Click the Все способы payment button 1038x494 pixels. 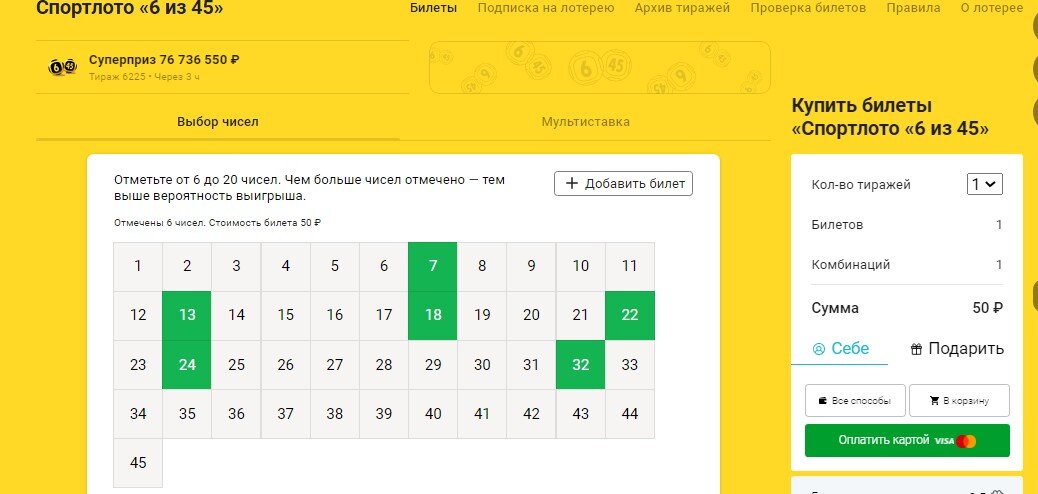(x=855, y=401)
